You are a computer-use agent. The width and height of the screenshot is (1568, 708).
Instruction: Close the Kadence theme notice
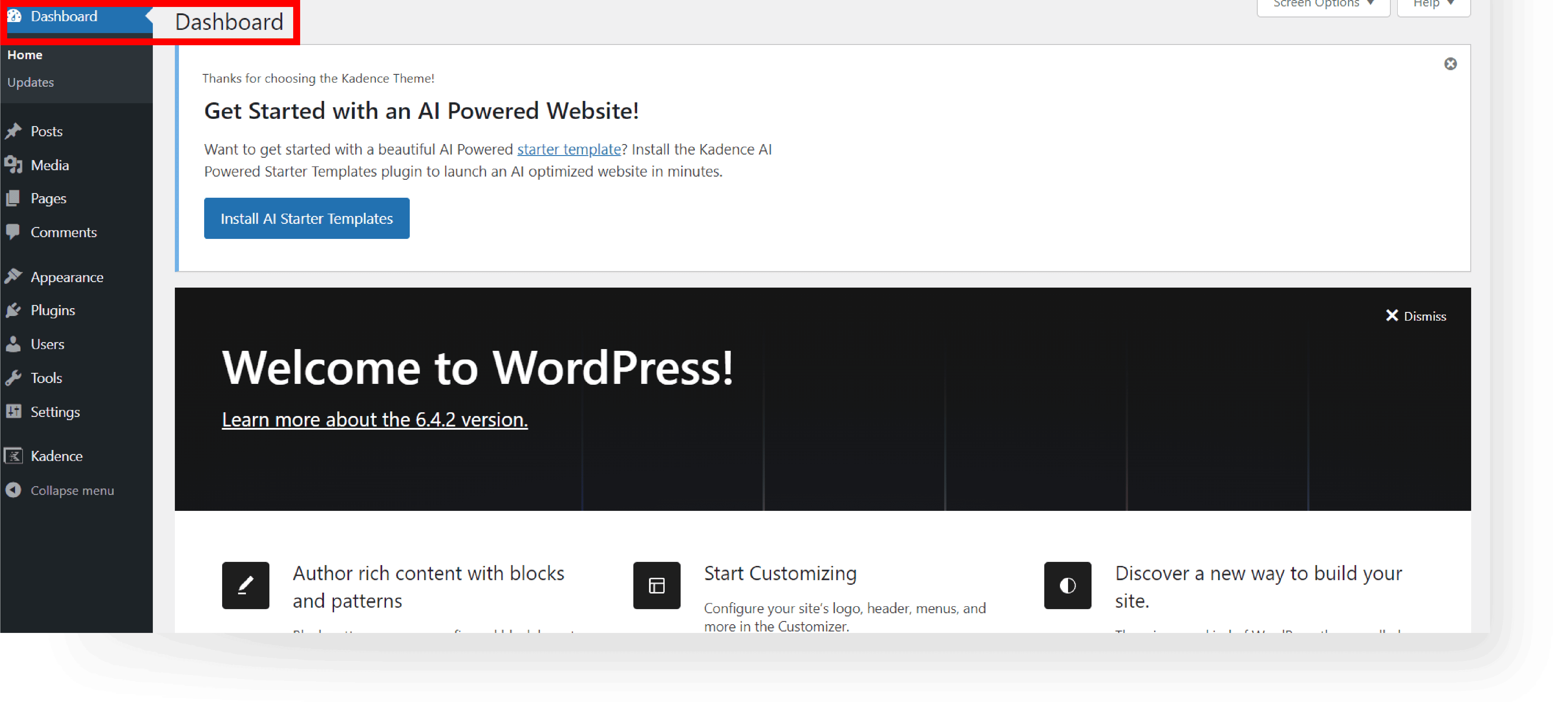[1450, 64]
